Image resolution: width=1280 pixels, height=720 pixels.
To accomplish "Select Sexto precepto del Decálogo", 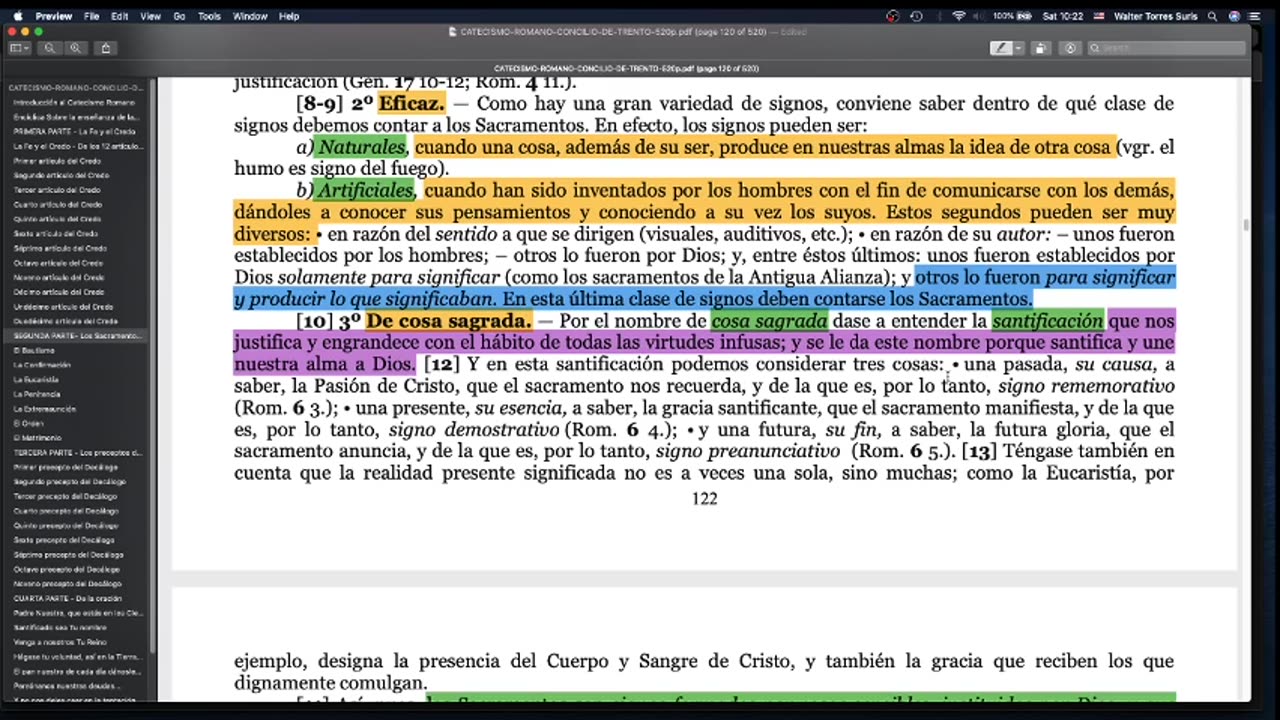I will (x=64, y=540).
